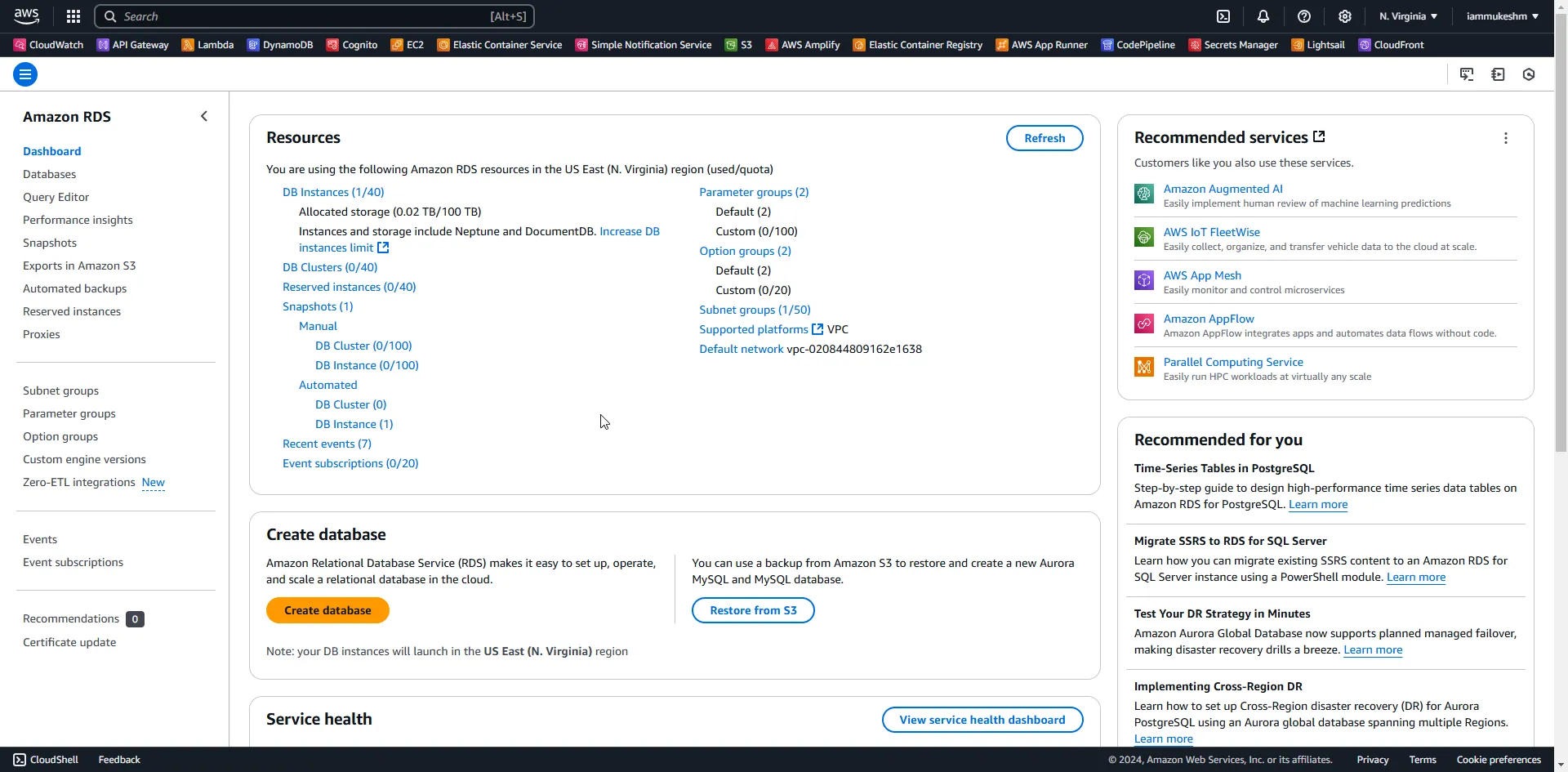Collapse the Amazon RDS sidebar panel
This screenshot has width=1568, height=772.
[203, 115]
